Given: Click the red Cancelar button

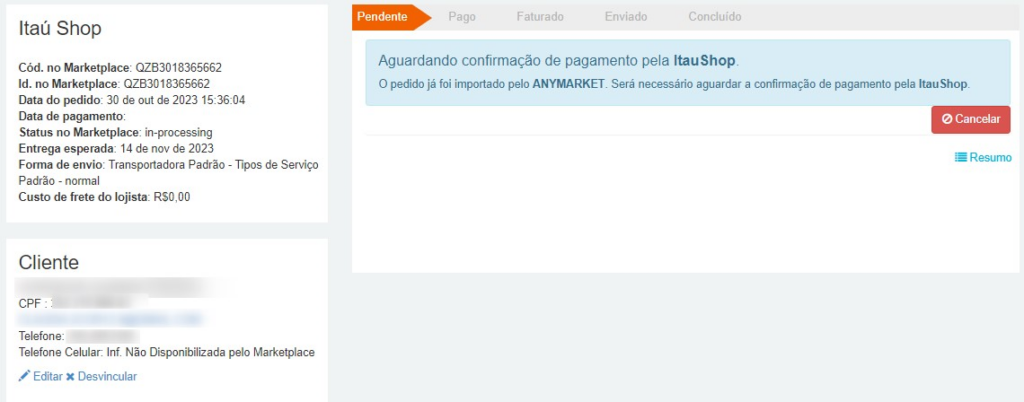Looking at the screenshot, I should click(x=970, y=120).
